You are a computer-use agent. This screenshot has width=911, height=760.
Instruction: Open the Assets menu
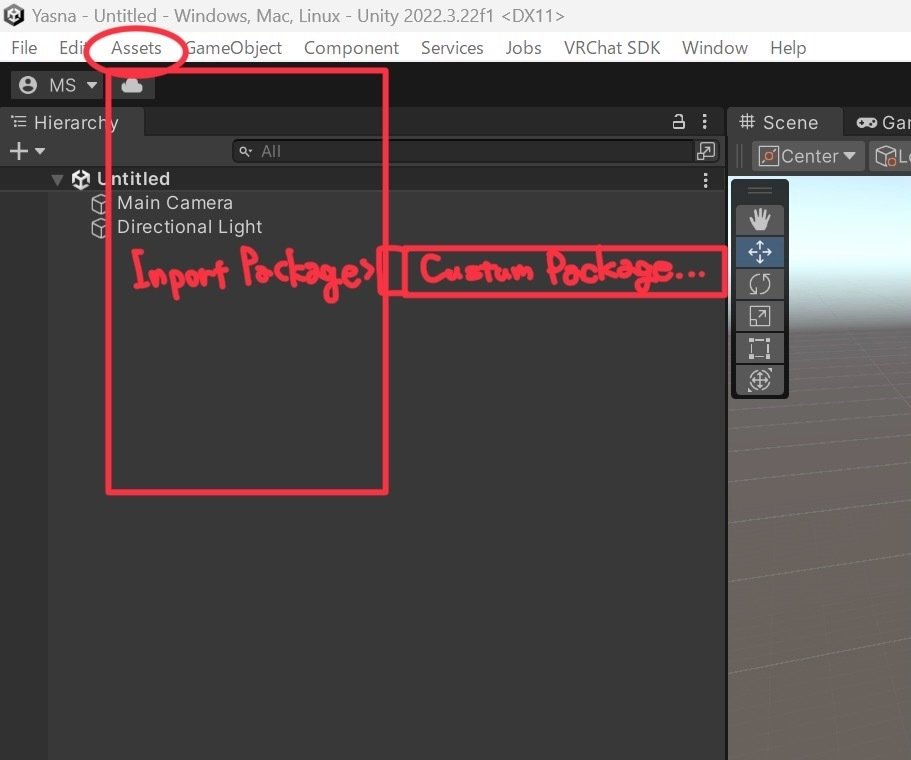click(136, 47)
